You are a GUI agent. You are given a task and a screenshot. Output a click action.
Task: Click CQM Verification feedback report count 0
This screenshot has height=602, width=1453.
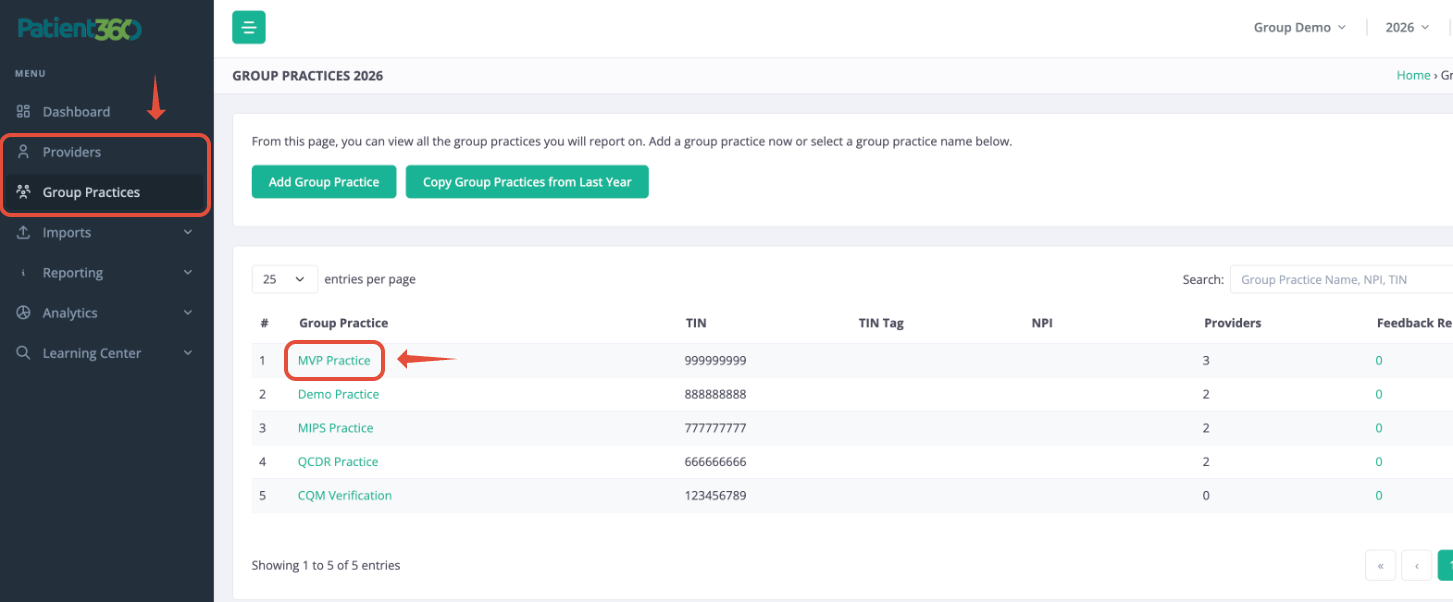click(x=1379, y=496)
